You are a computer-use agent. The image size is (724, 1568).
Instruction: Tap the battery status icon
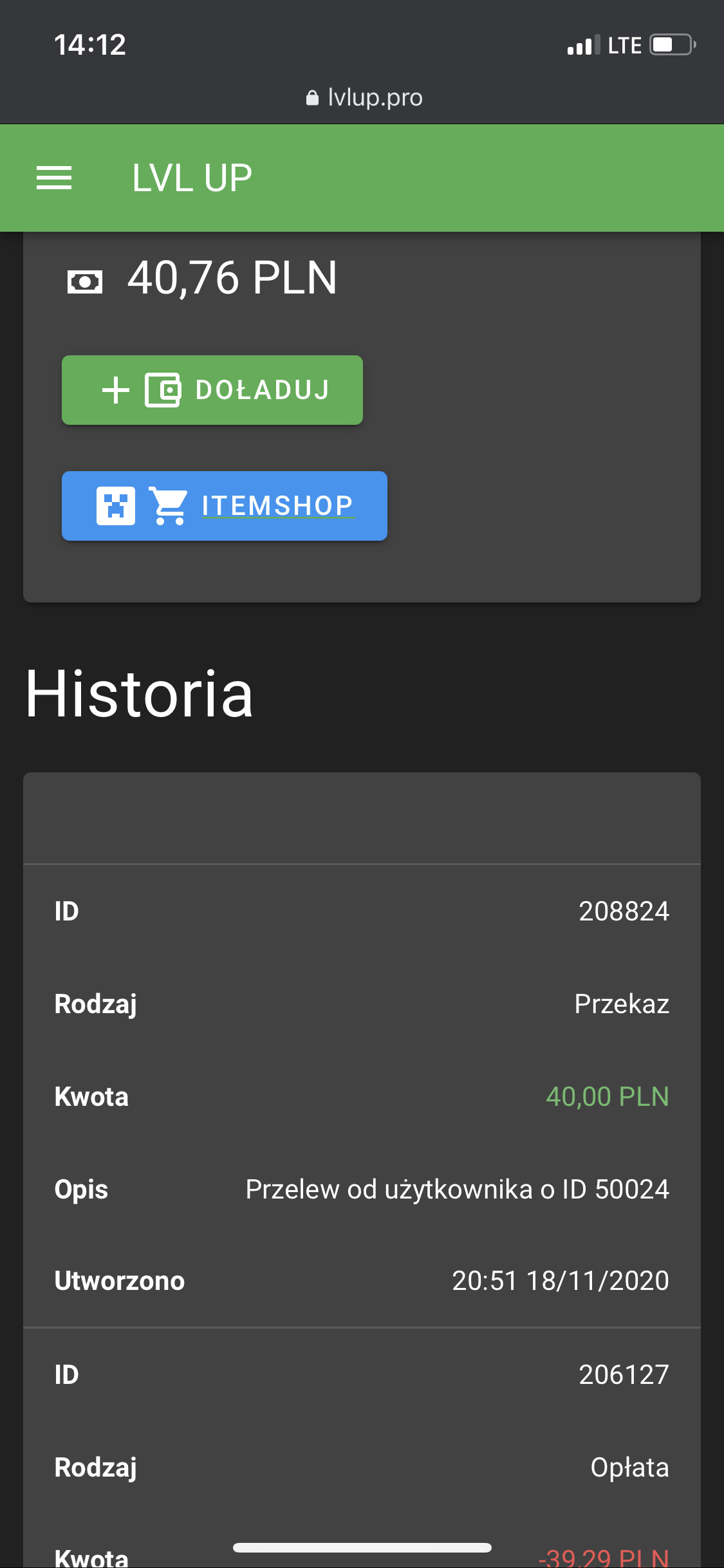pos(673,45)
